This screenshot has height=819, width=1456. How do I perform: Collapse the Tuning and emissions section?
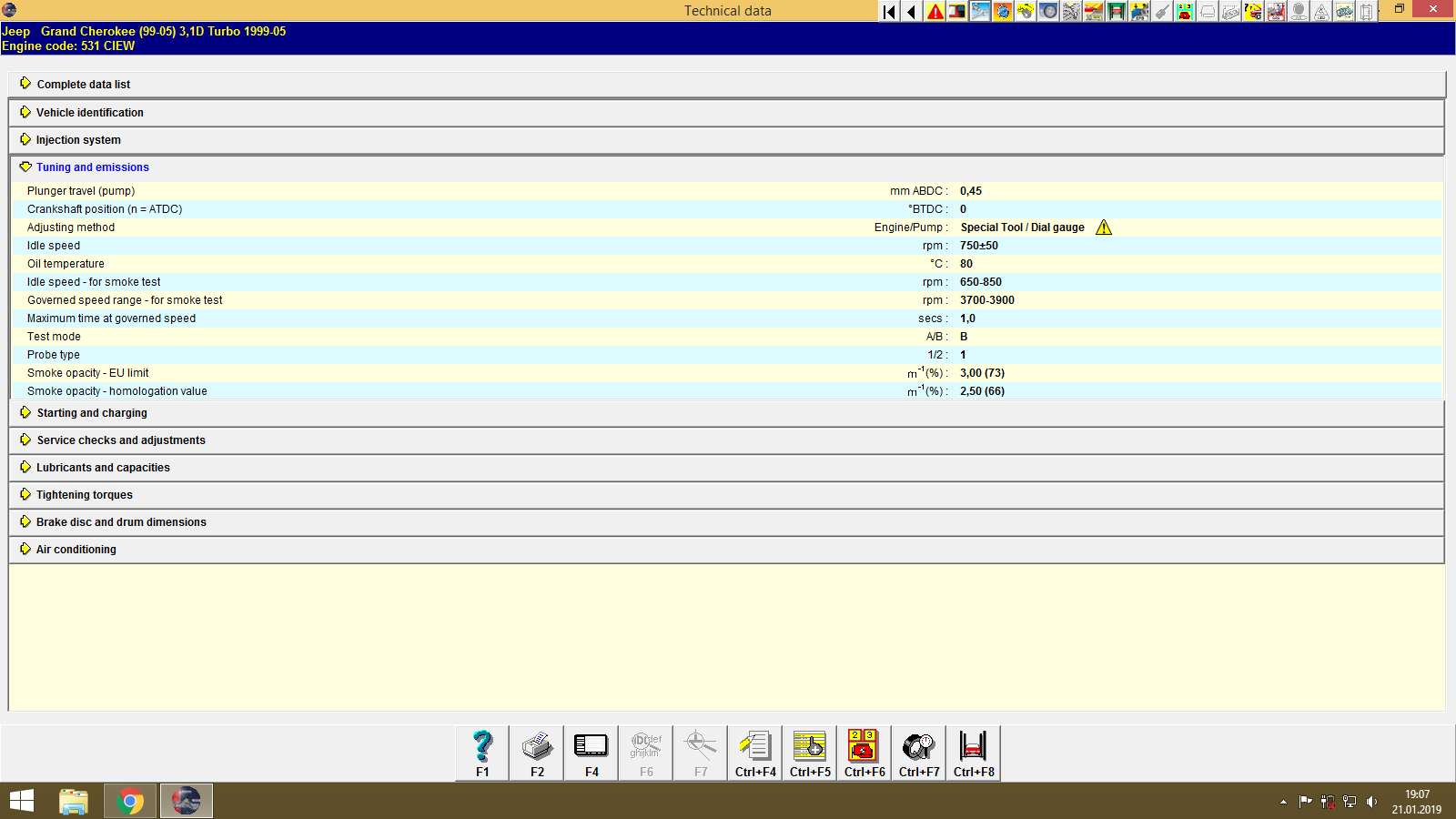(x=92, y=167)
